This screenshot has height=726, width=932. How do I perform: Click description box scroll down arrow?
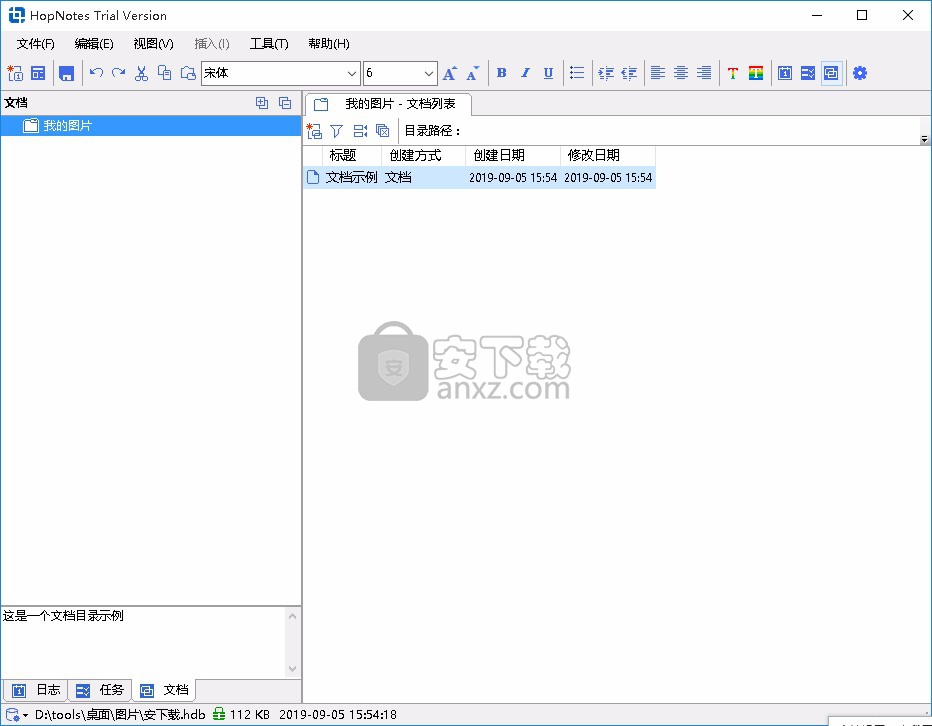[292, 668]
